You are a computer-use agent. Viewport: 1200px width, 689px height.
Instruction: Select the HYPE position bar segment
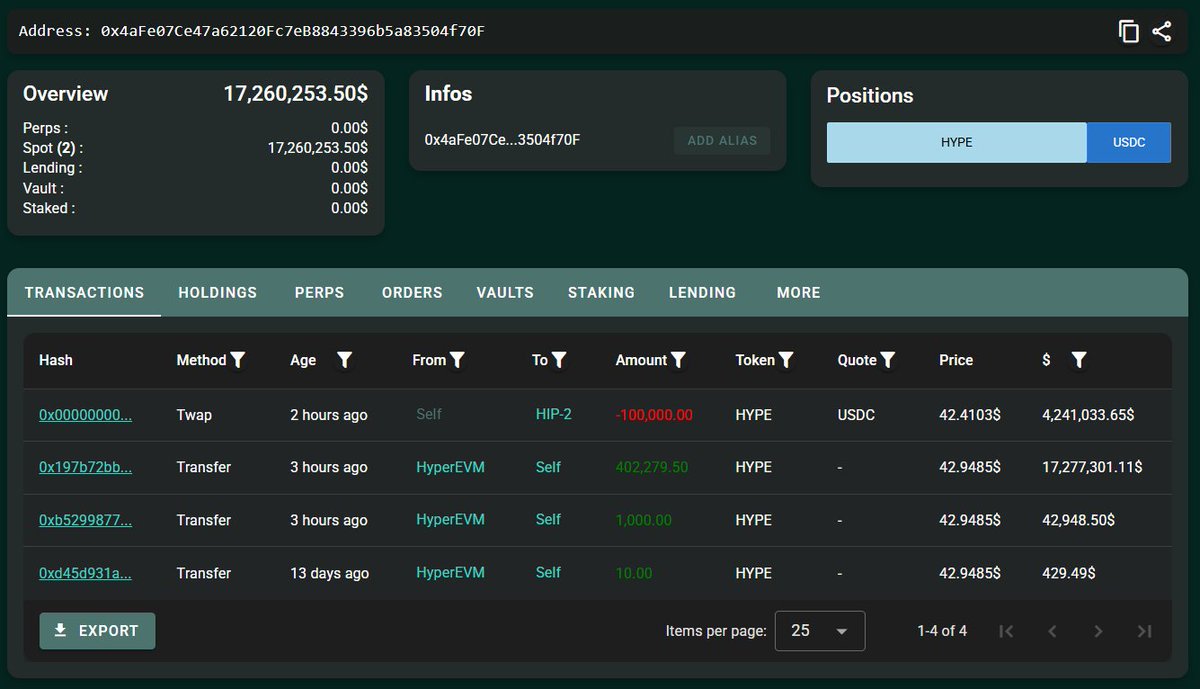[956, 142]
